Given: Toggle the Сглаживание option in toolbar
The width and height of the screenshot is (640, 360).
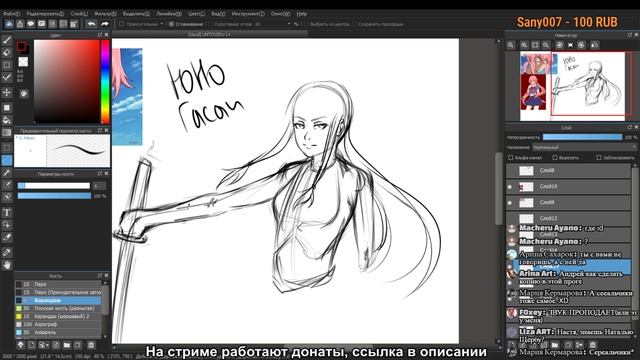Looking at the screenshot, I should pos(172,24).
